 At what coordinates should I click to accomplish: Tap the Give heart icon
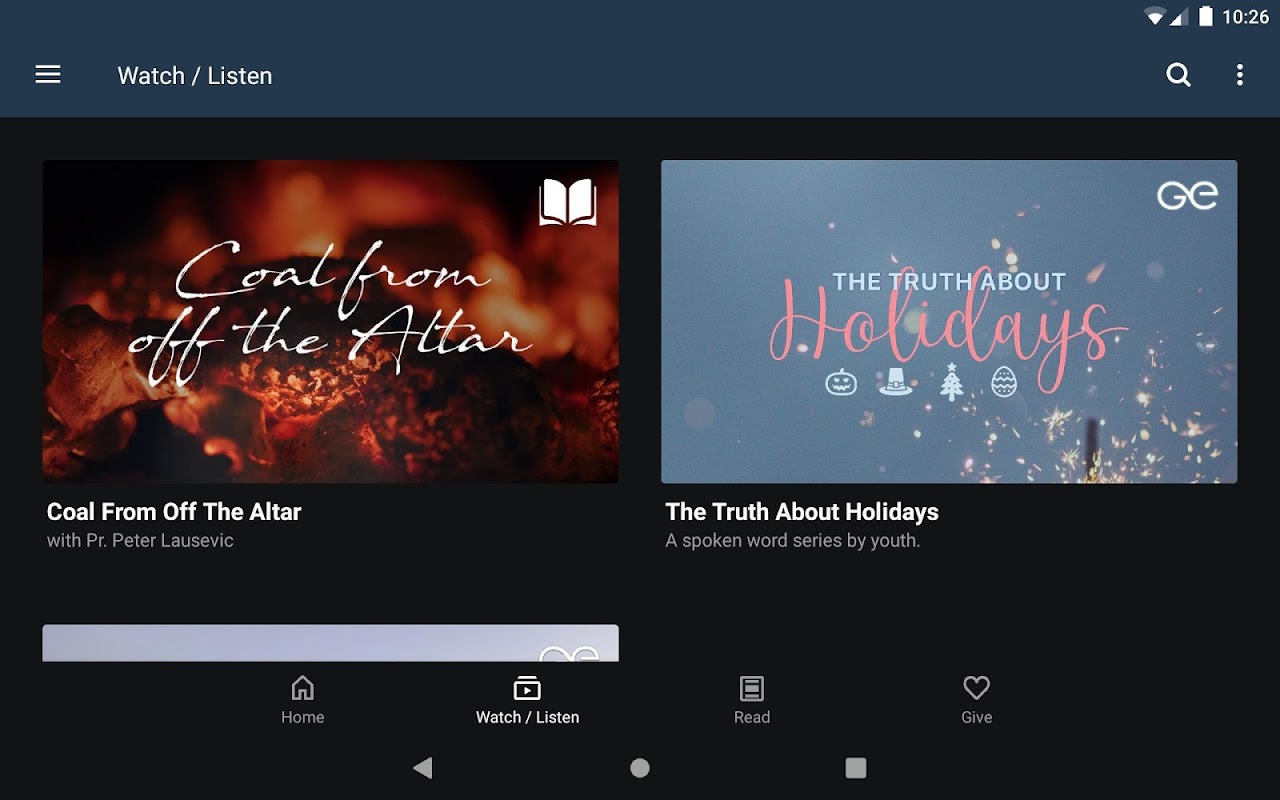(977, 688)
